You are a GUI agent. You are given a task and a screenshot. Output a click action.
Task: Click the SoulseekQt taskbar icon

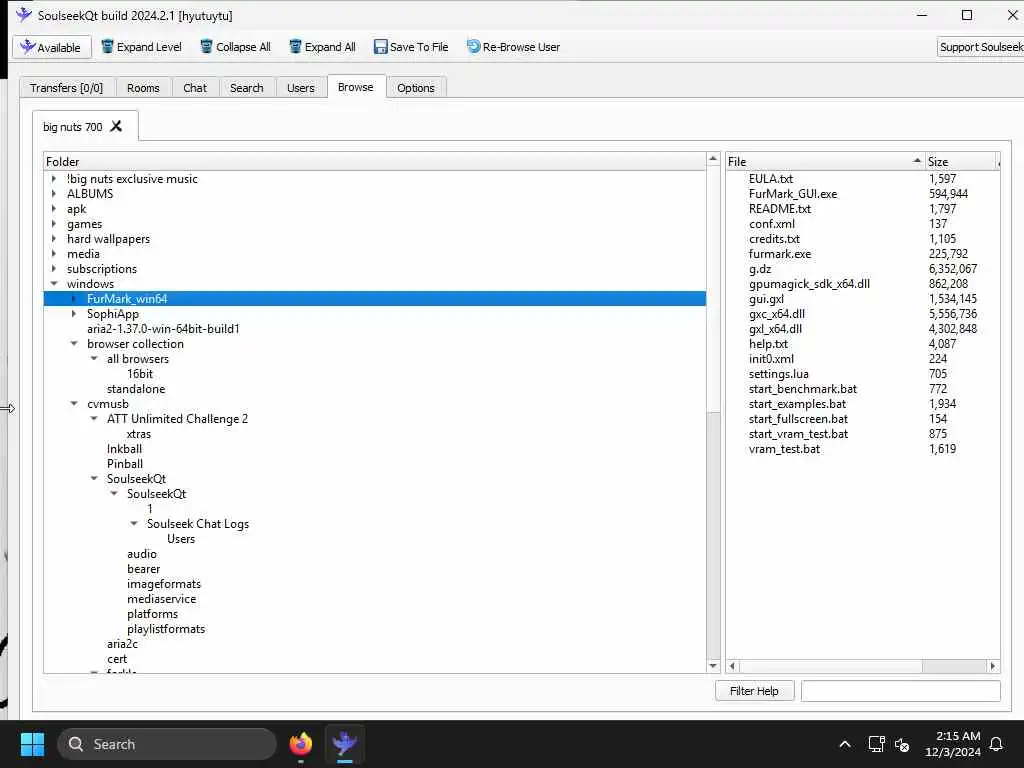pyautogui.click(x=344, y=744)
